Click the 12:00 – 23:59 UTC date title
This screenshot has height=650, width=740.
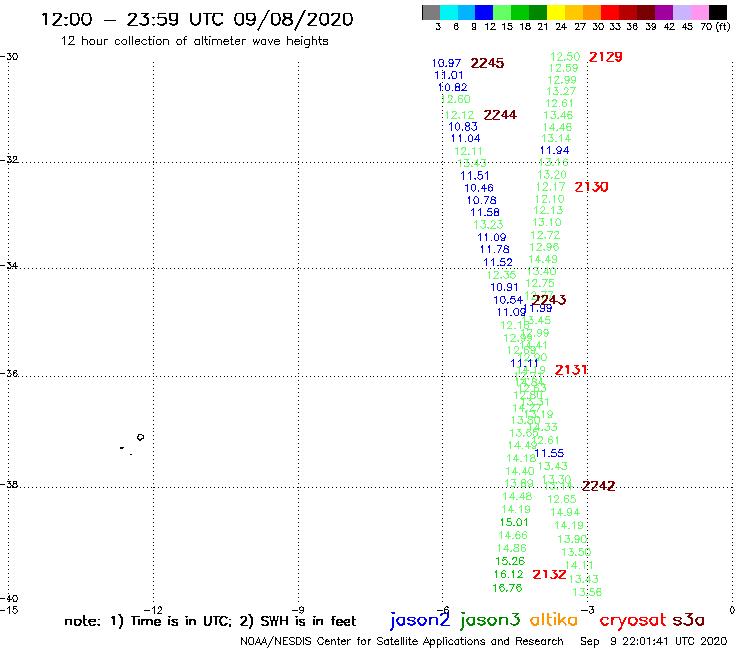click(197, 19)
